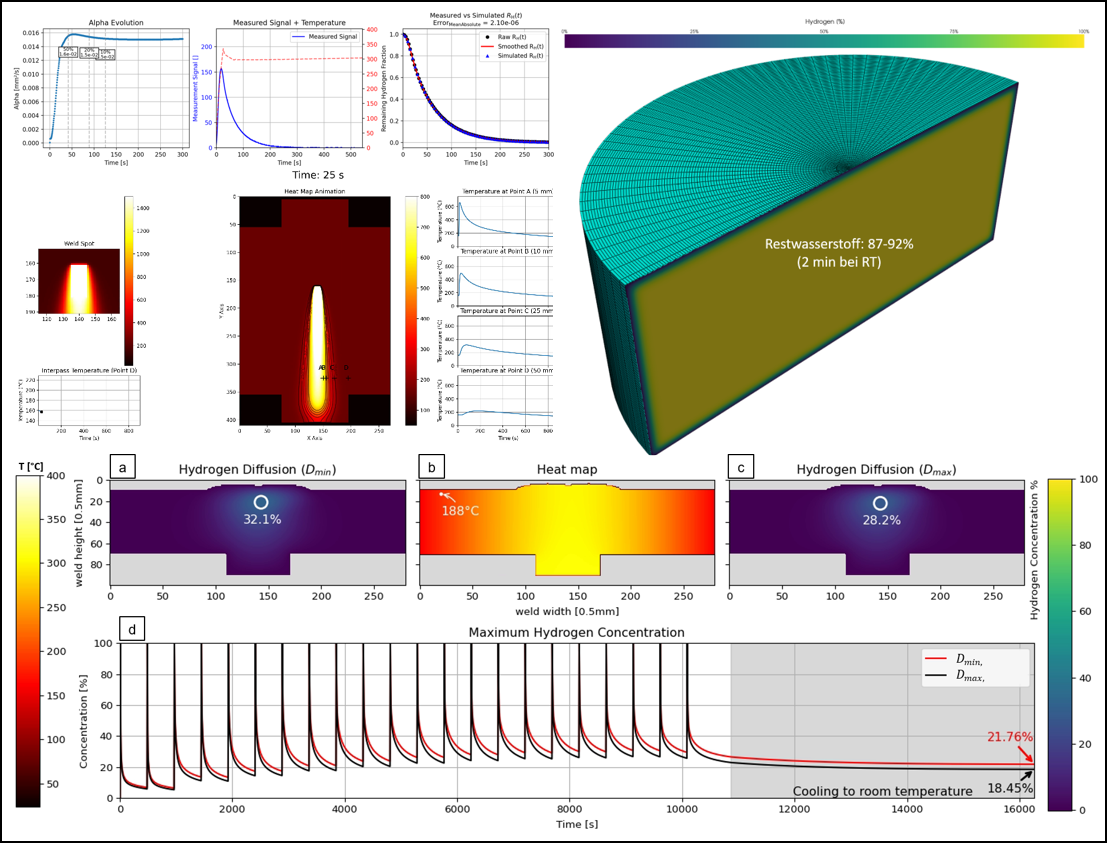
Task: Click the '(2 min bei RT)' text
Action: pyautogui.click(x=839, y=262)
